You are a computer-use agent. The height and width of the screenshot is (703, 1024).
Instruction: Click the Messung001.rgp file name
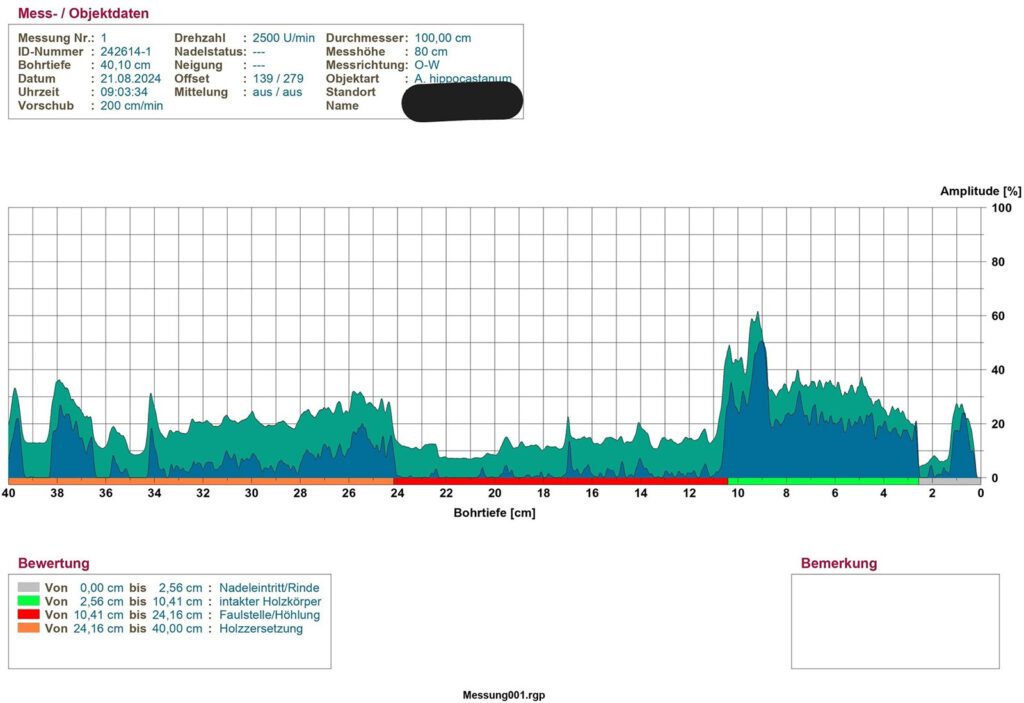tap(503, 694)
